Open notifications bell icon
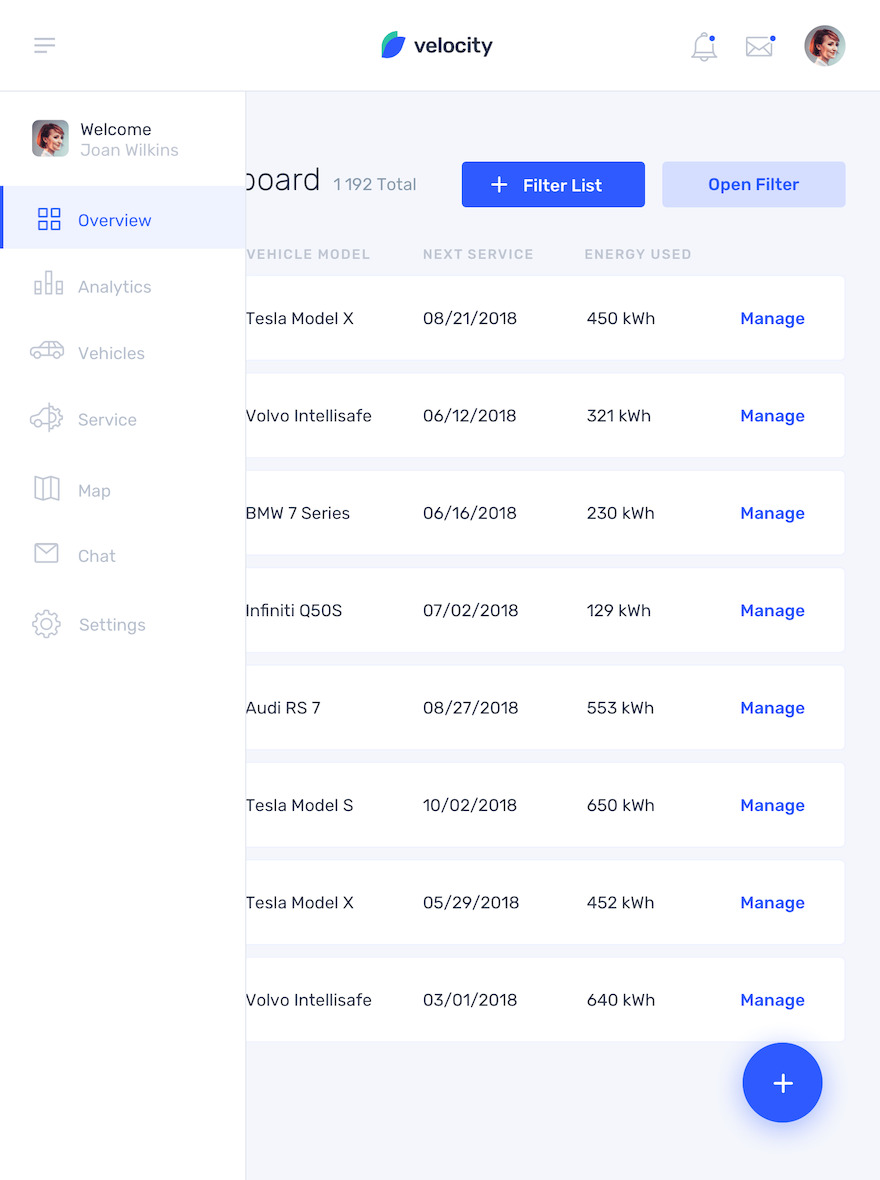880x1180 pixels. coord(704,47)
